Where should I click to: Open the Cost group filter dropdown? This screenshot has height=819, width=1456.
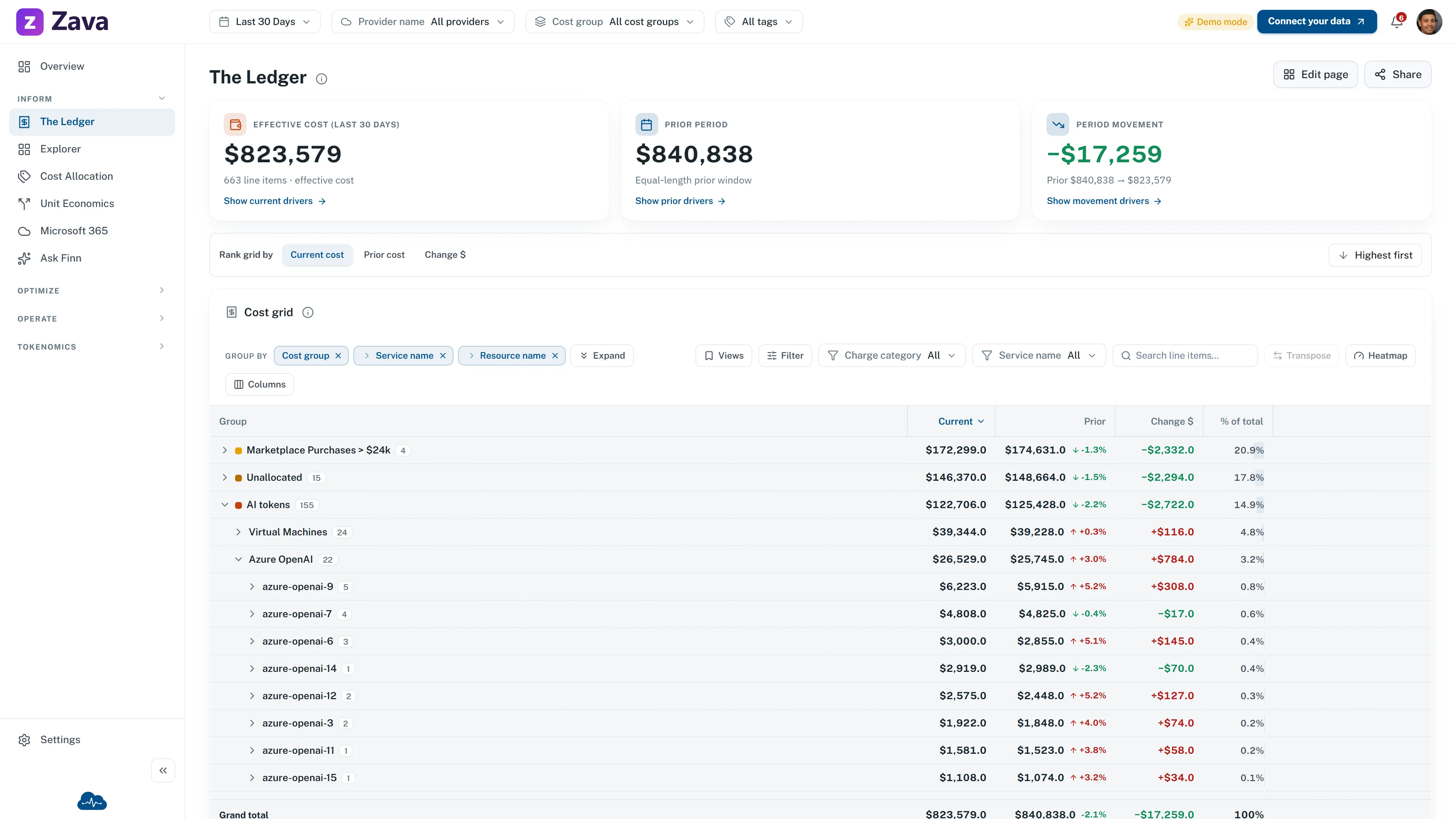click(x=615, y=22)
